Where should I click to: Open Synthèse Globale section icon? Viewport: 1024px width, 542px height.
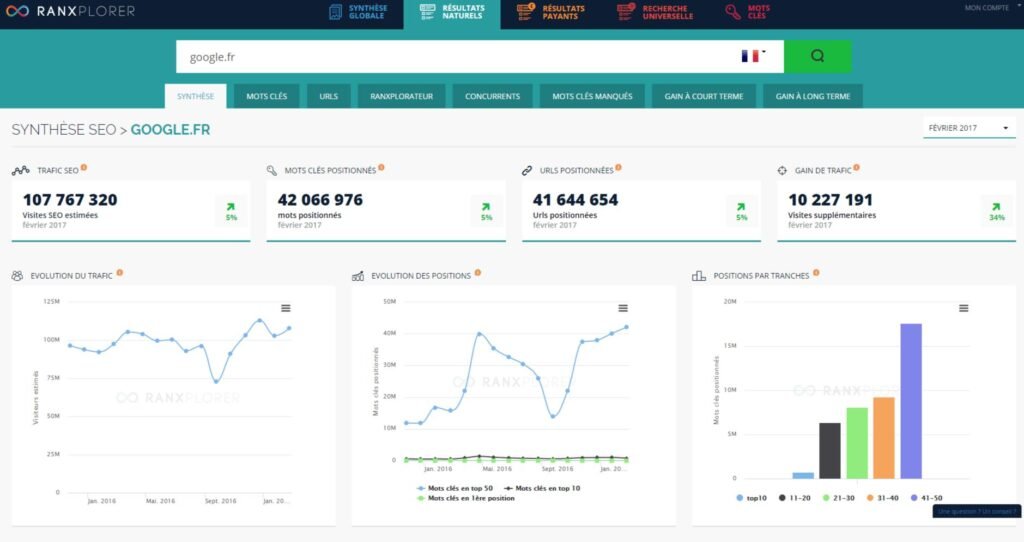click(336, 12)
